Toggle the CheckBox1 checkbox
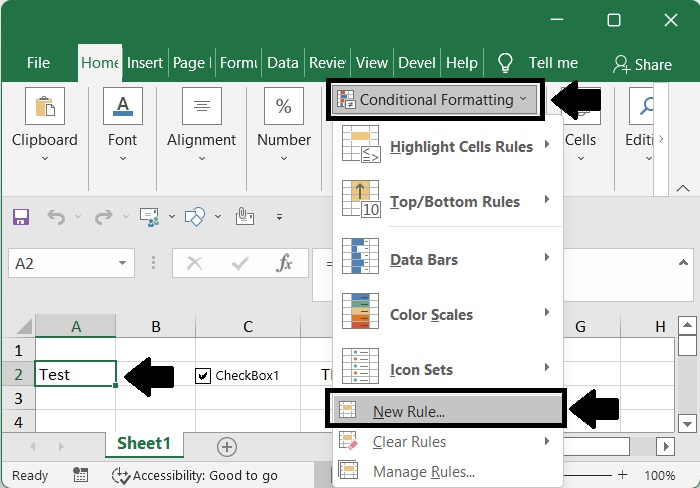This screenshot has width=700, height=488. click(204, 375)
